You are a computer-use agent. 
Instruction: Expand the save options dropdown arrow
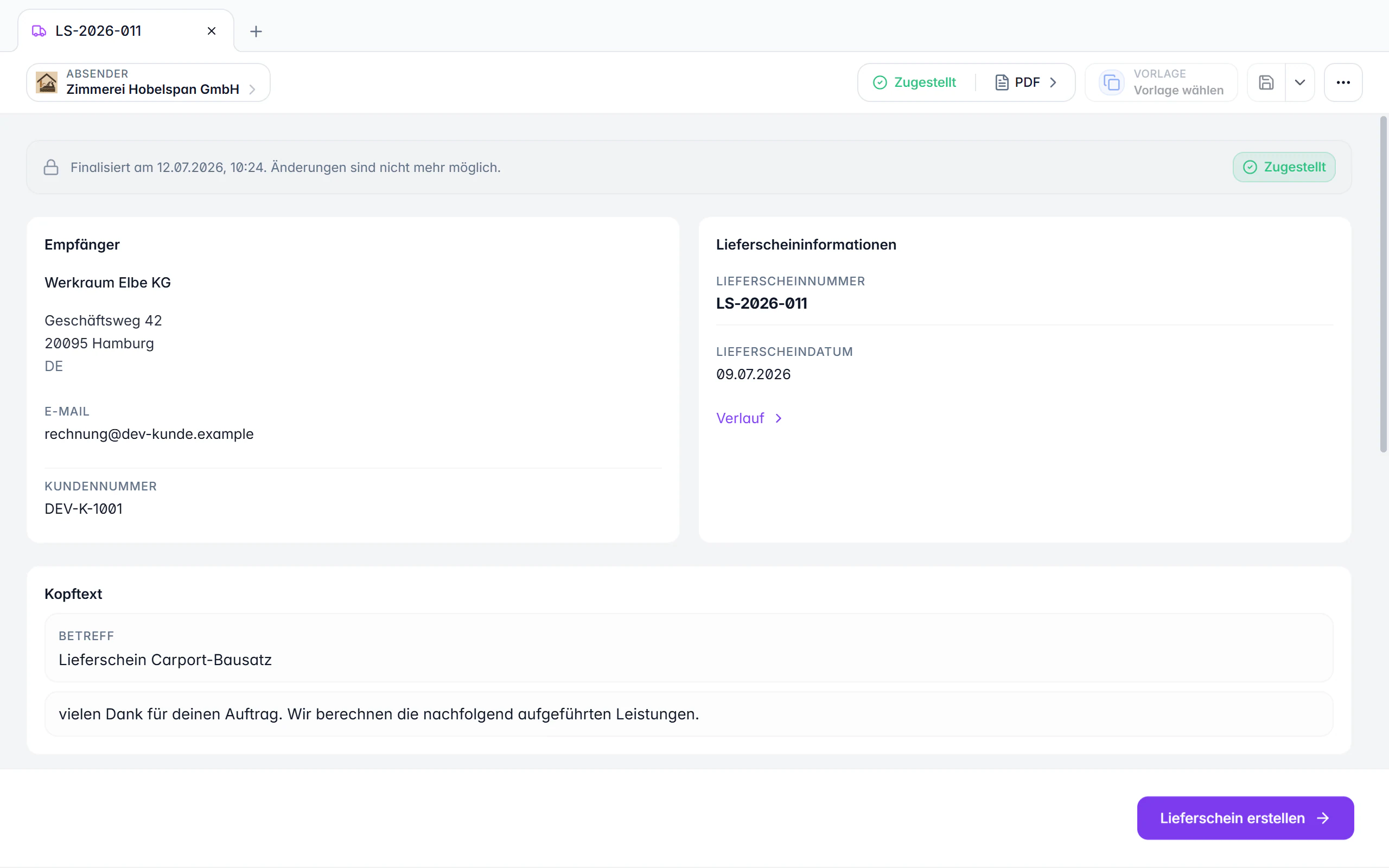click(x=1300, y=82)
